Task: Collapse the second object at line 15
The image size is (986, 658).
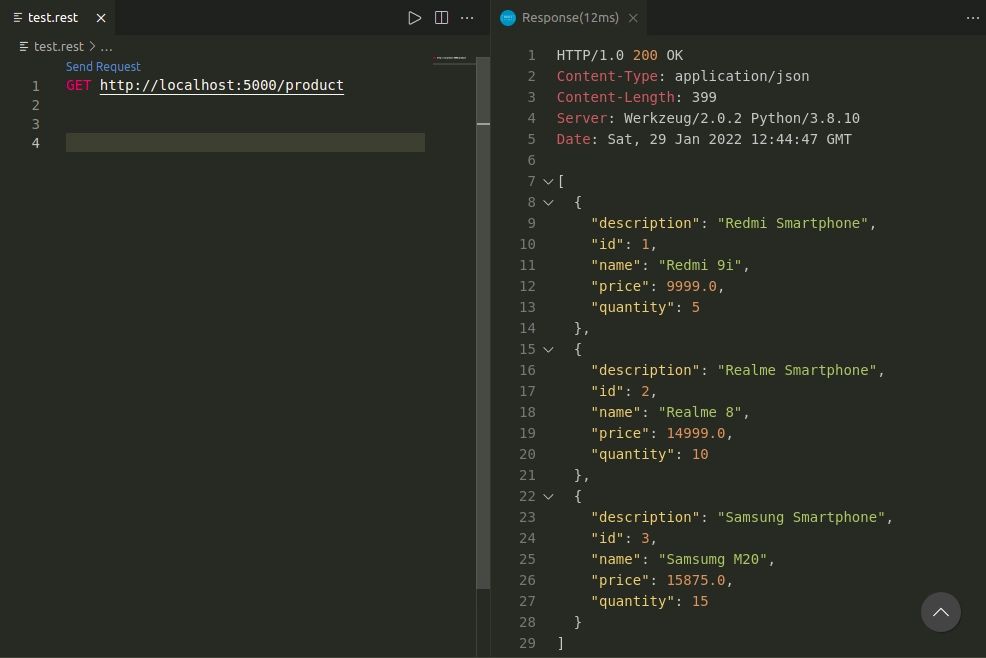Action: click(x=548, y=349)
